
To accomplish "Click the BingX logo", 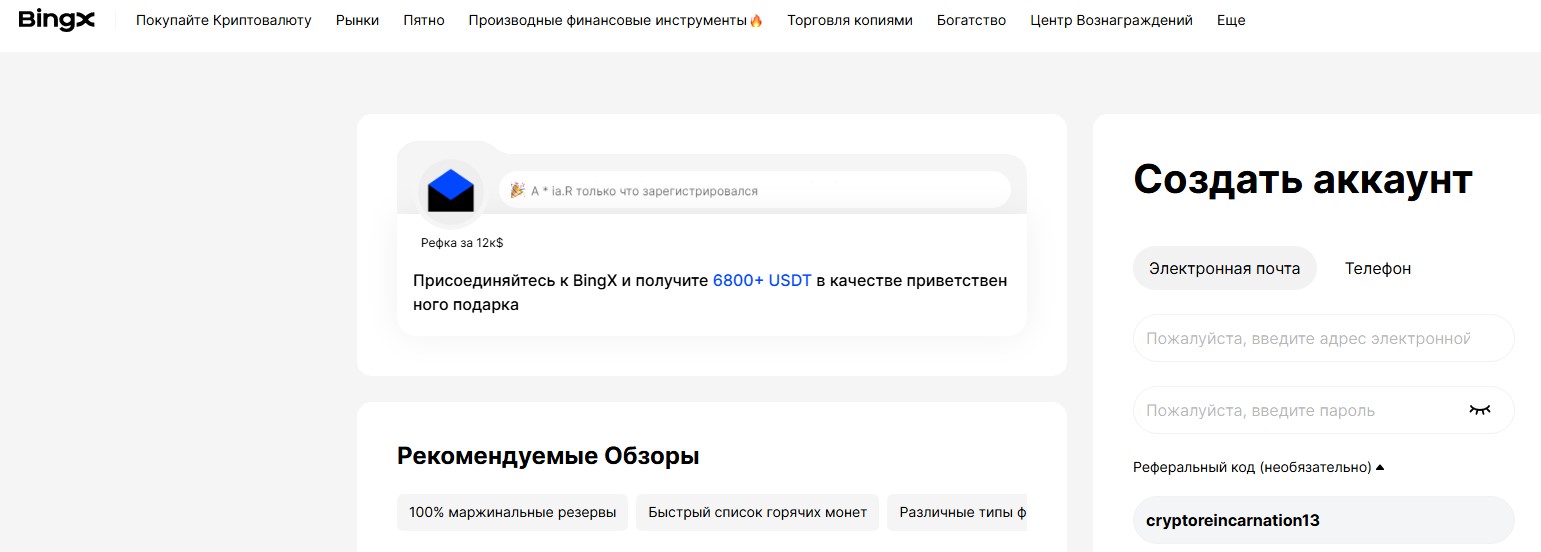I will 57,20.
